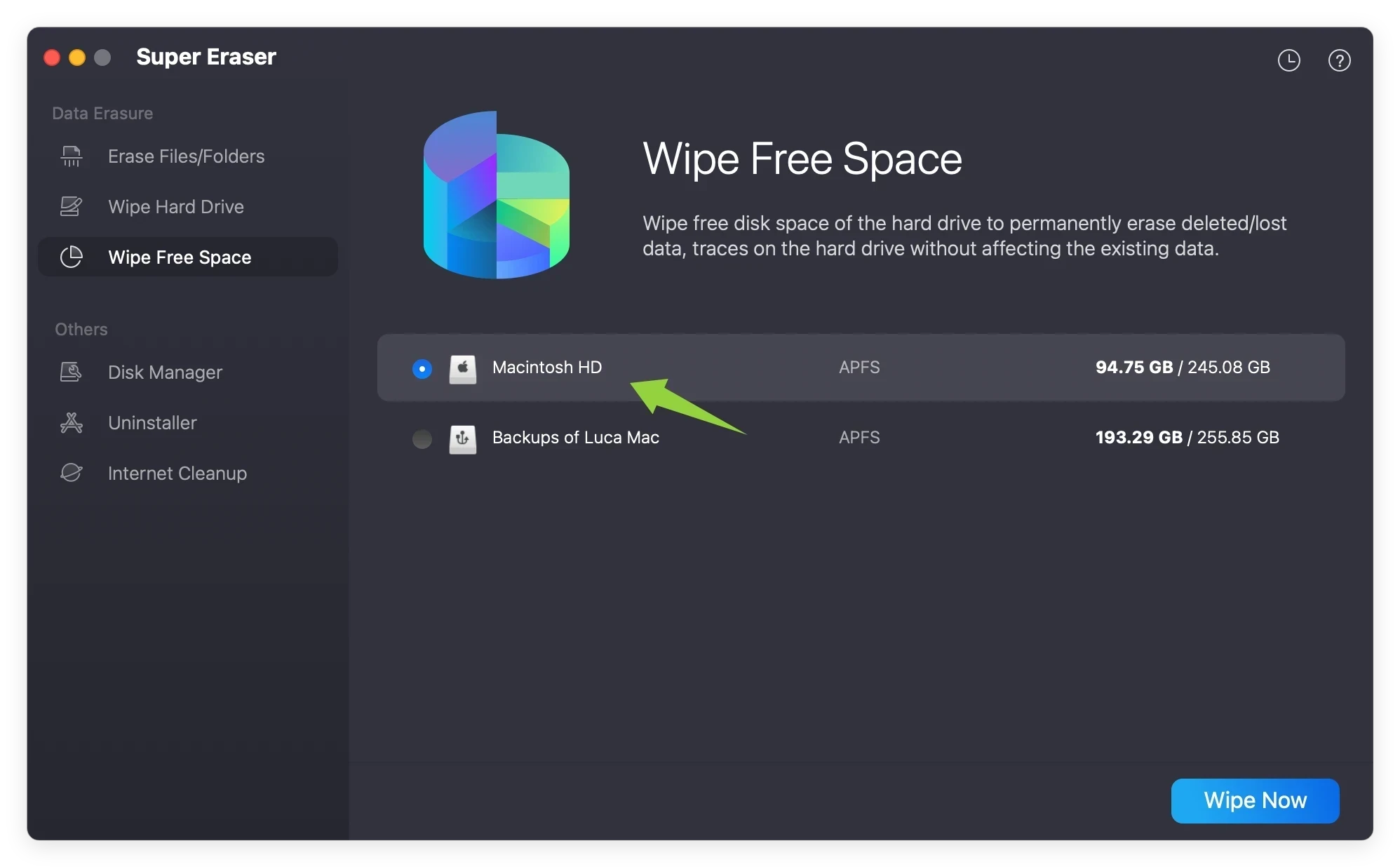
Task: Open Internet Cleanup section
Action: pos(188,473)
